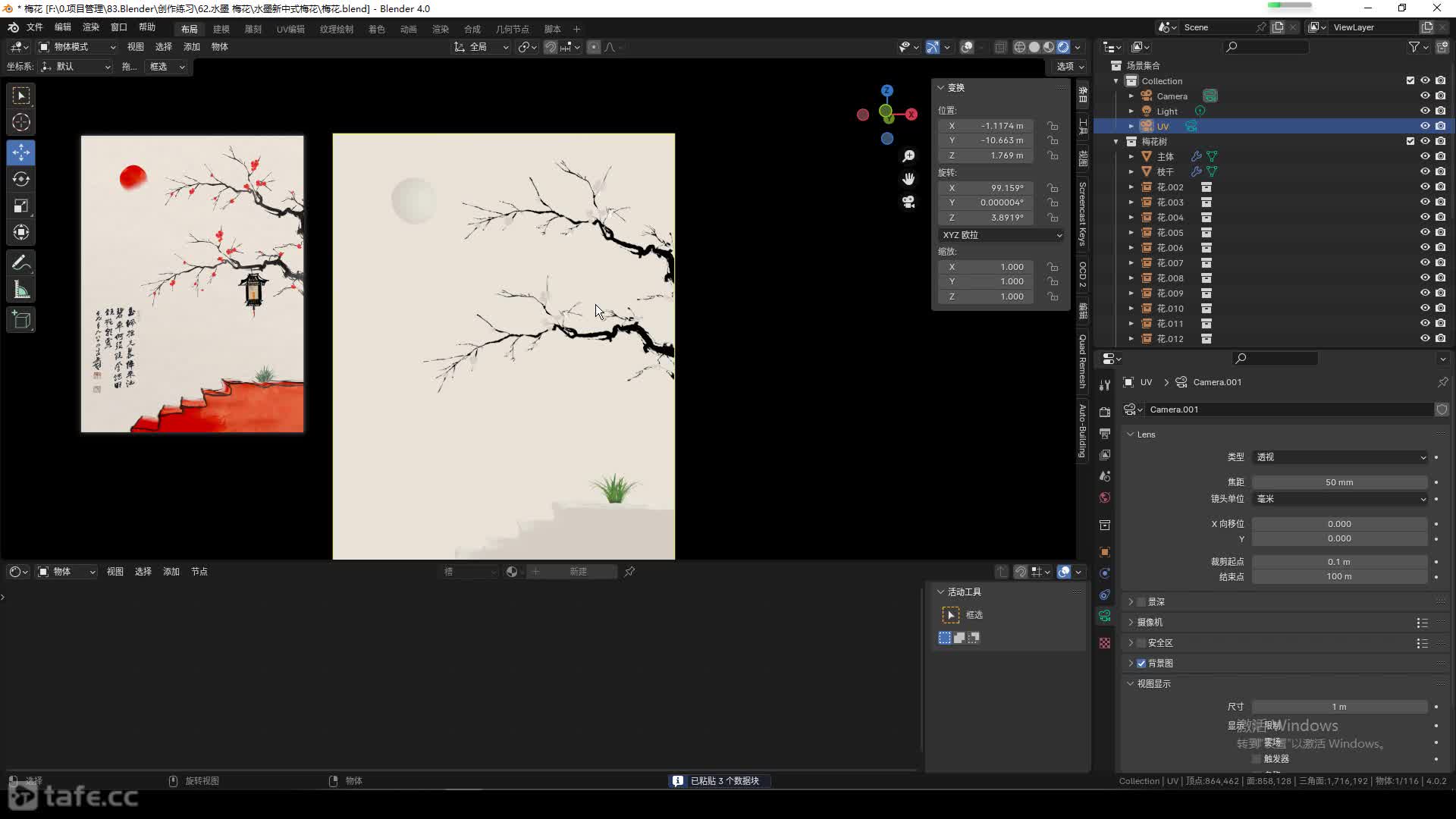The height and width of the screenshot is (819, 1456).
Task: Select the Add Cube tool
Action: [x=21, y=320]
